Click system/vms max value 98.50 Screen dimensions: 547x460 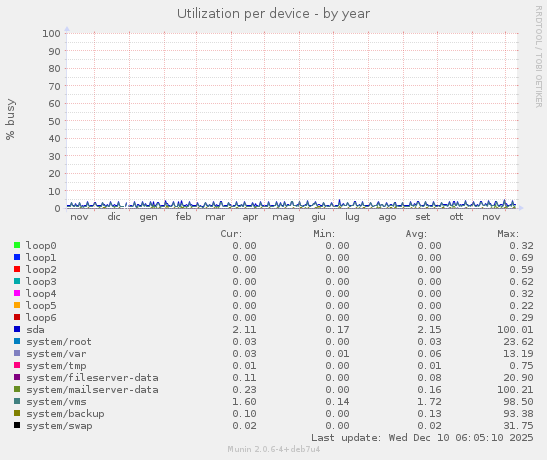point(518,402)
